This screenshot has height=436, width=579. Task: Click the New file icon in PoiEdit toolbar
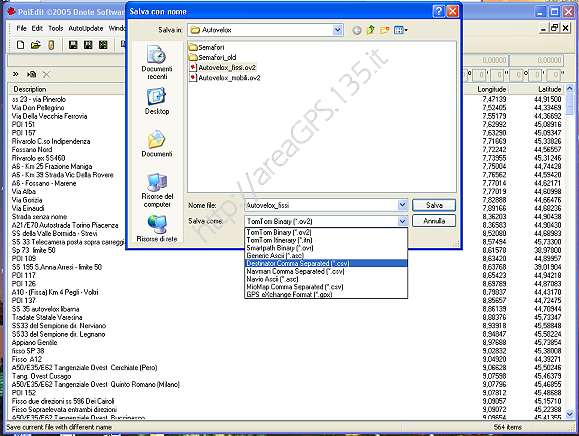[x=21, y=45]
